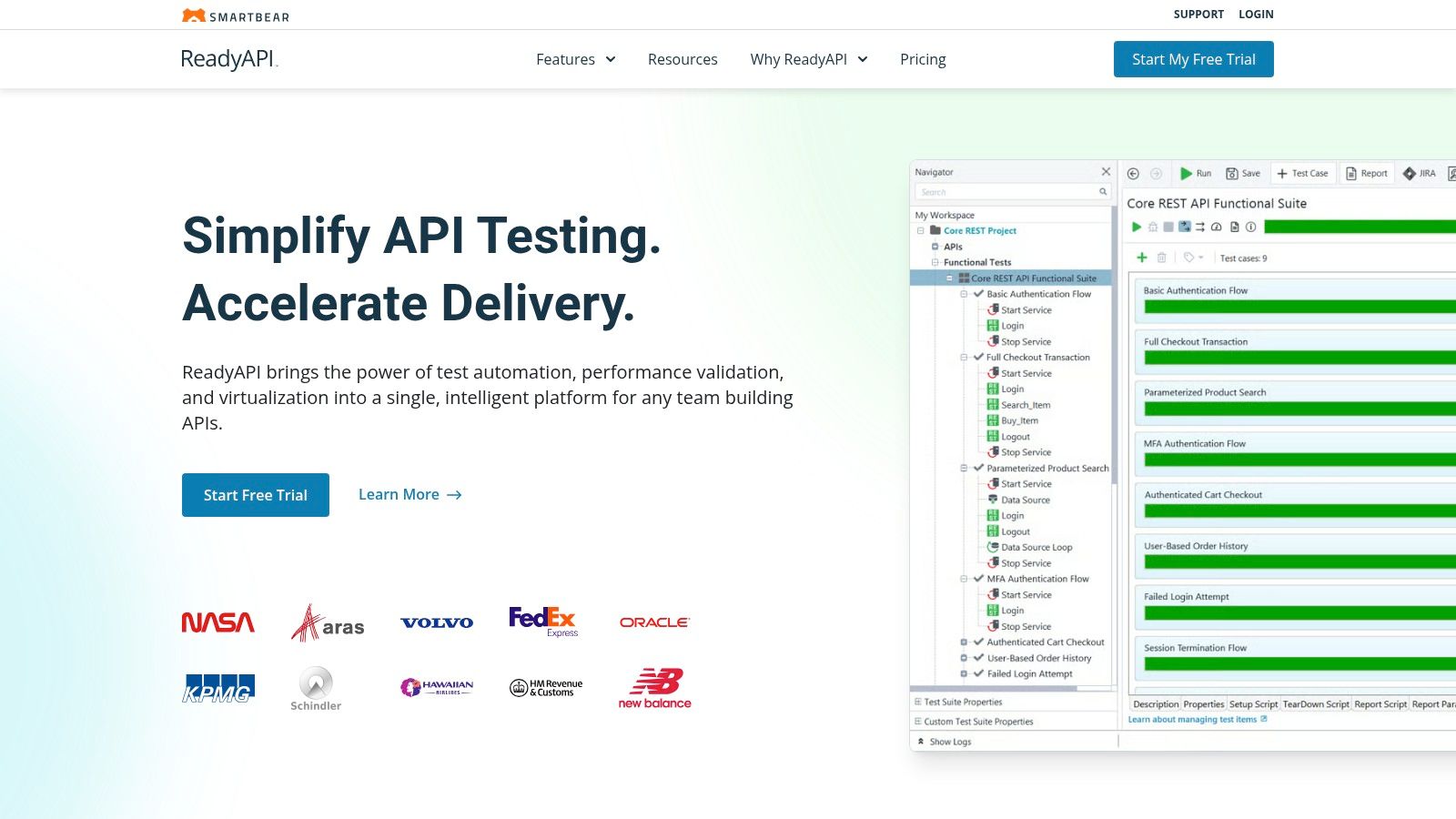Click Run in the top toolbar
The width and height of the screenshot is (1456, 819).
[x=1195, y=174]
